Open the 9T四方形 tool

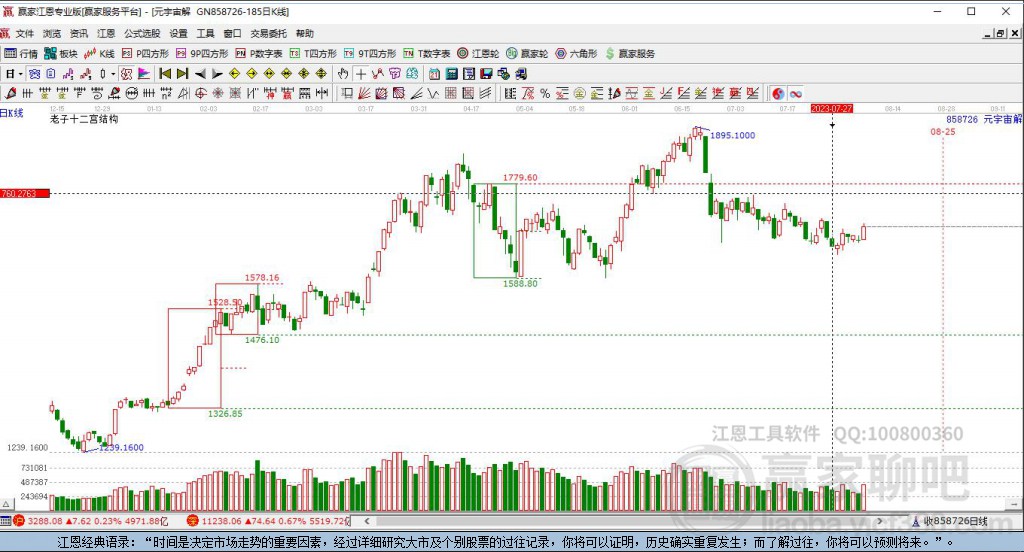point(370,54)
